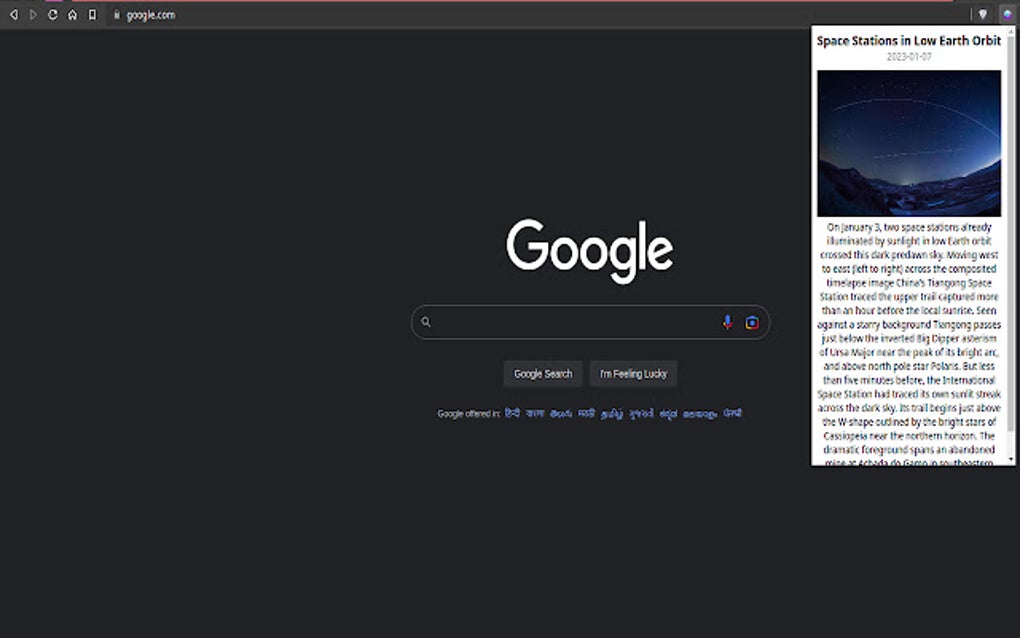Click the magnifying glass in the search box
Screen dimensions: 1020x638
pos(425,322)
